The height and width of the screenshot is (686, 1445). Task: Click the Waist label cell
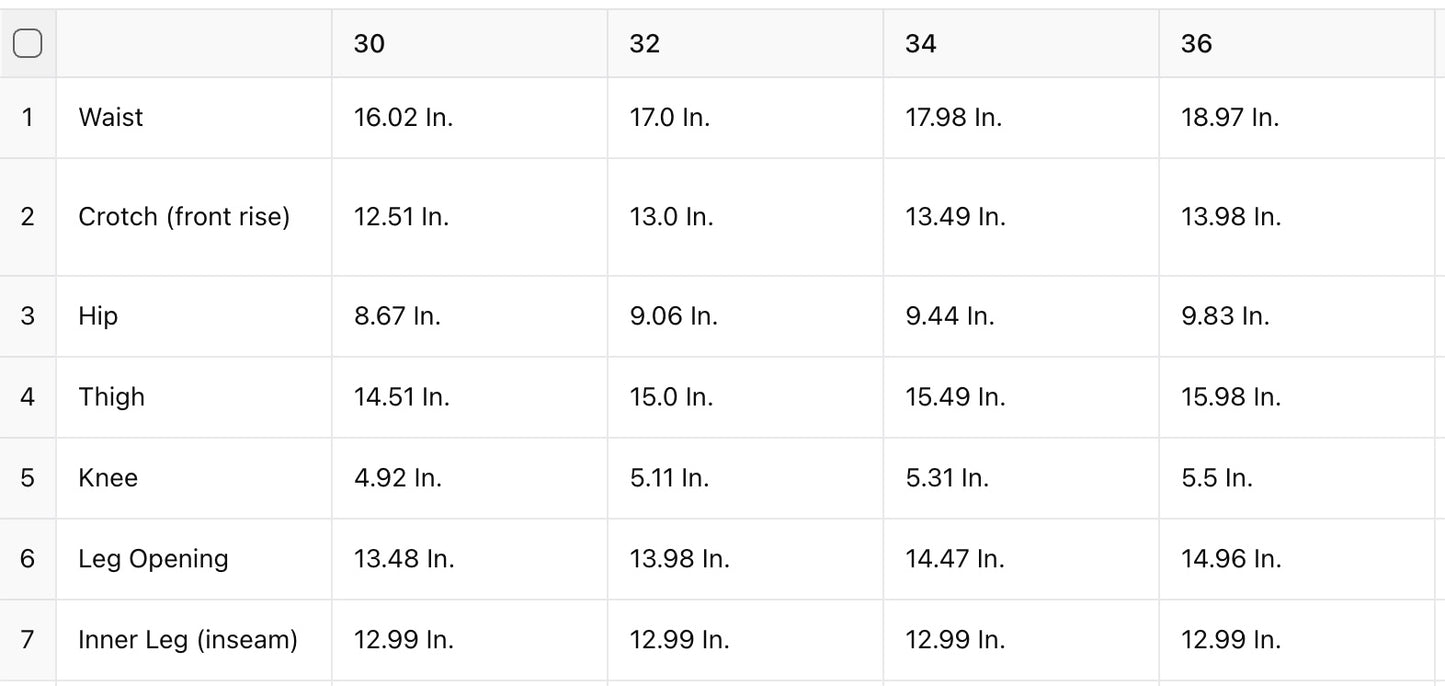tap(111, 117)
